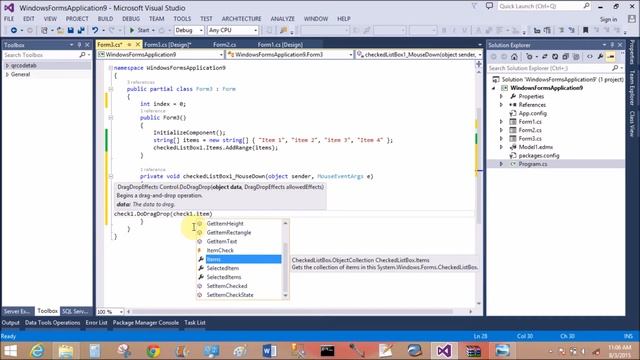Switch to the SQL Server bottom tab
The image size is (640, 360).
point(75,311)
